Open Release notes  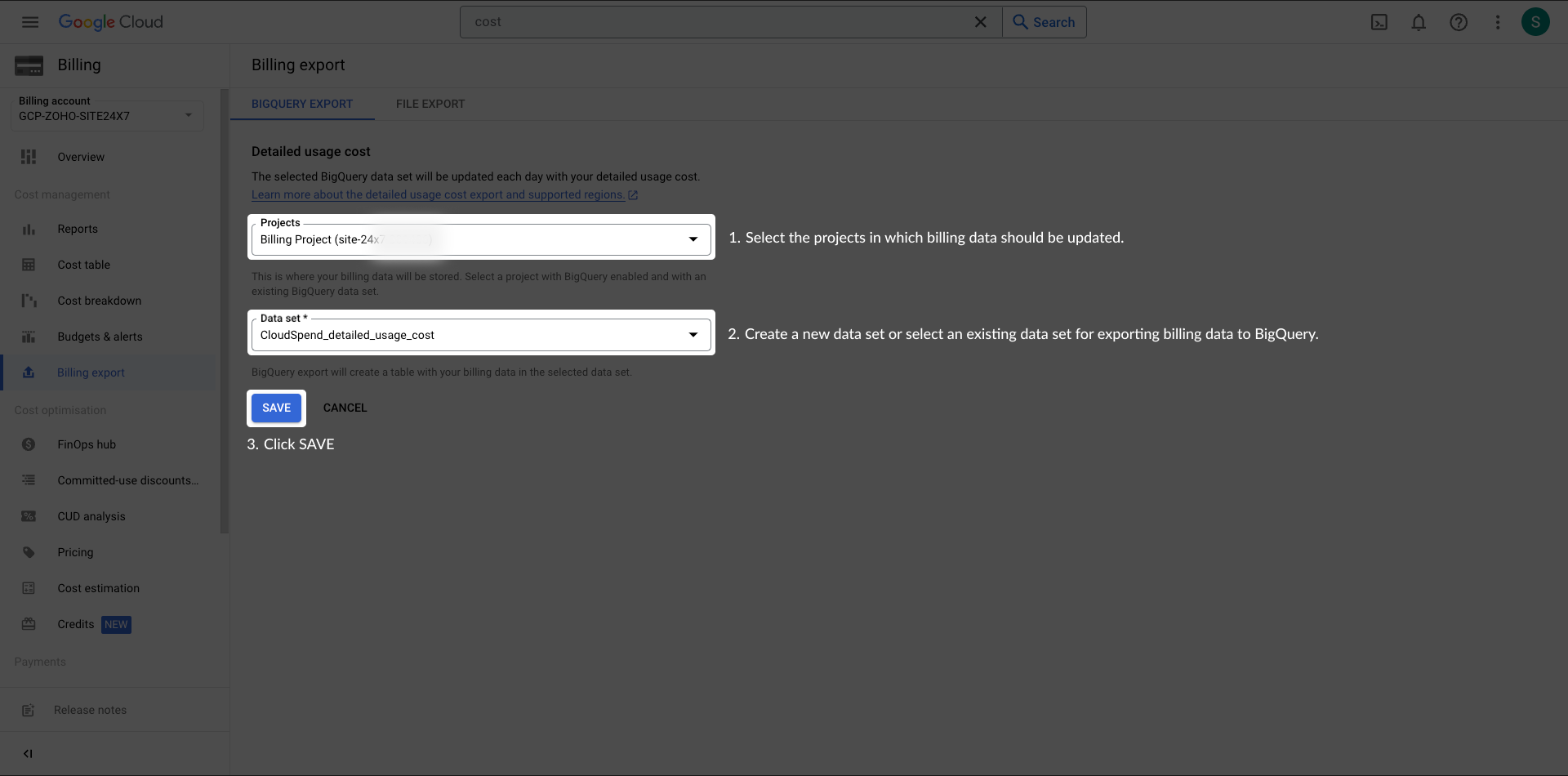90,710
